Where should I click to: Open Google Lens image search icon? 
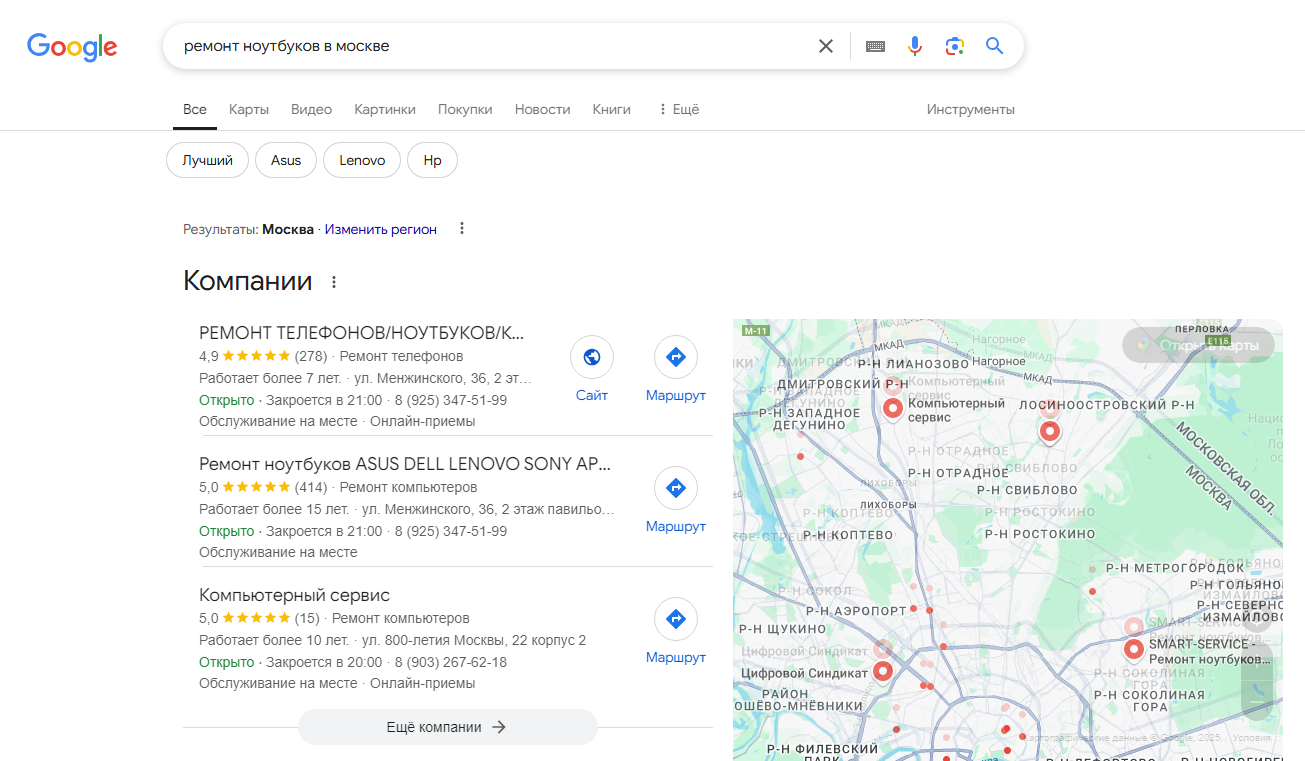(954, 46)
